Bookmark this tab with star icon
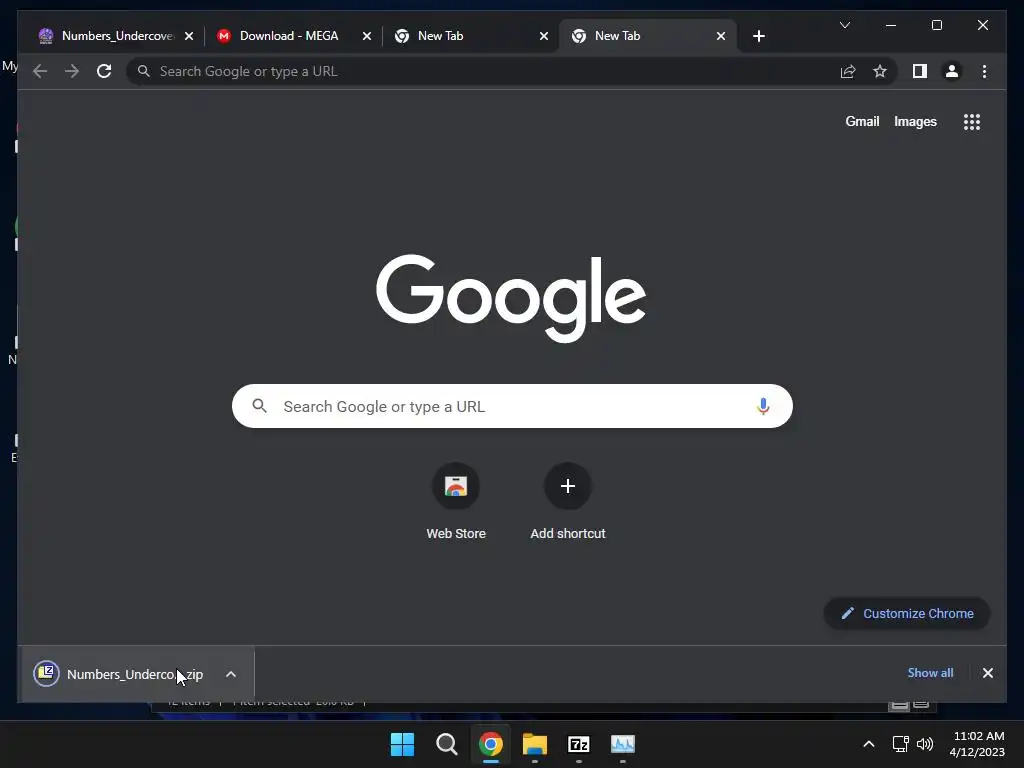Image resolution: width=1024 pixels, height=768 pixels. coord(880,71)
